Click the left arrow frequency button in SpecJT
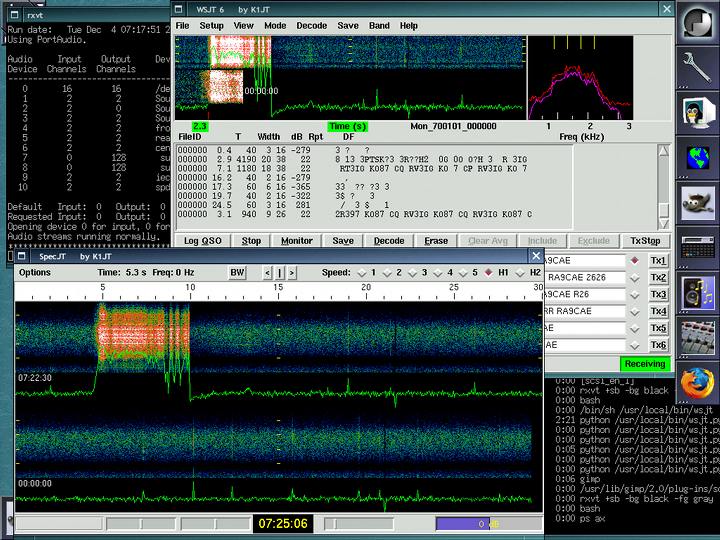 click(x=268, y=273)
